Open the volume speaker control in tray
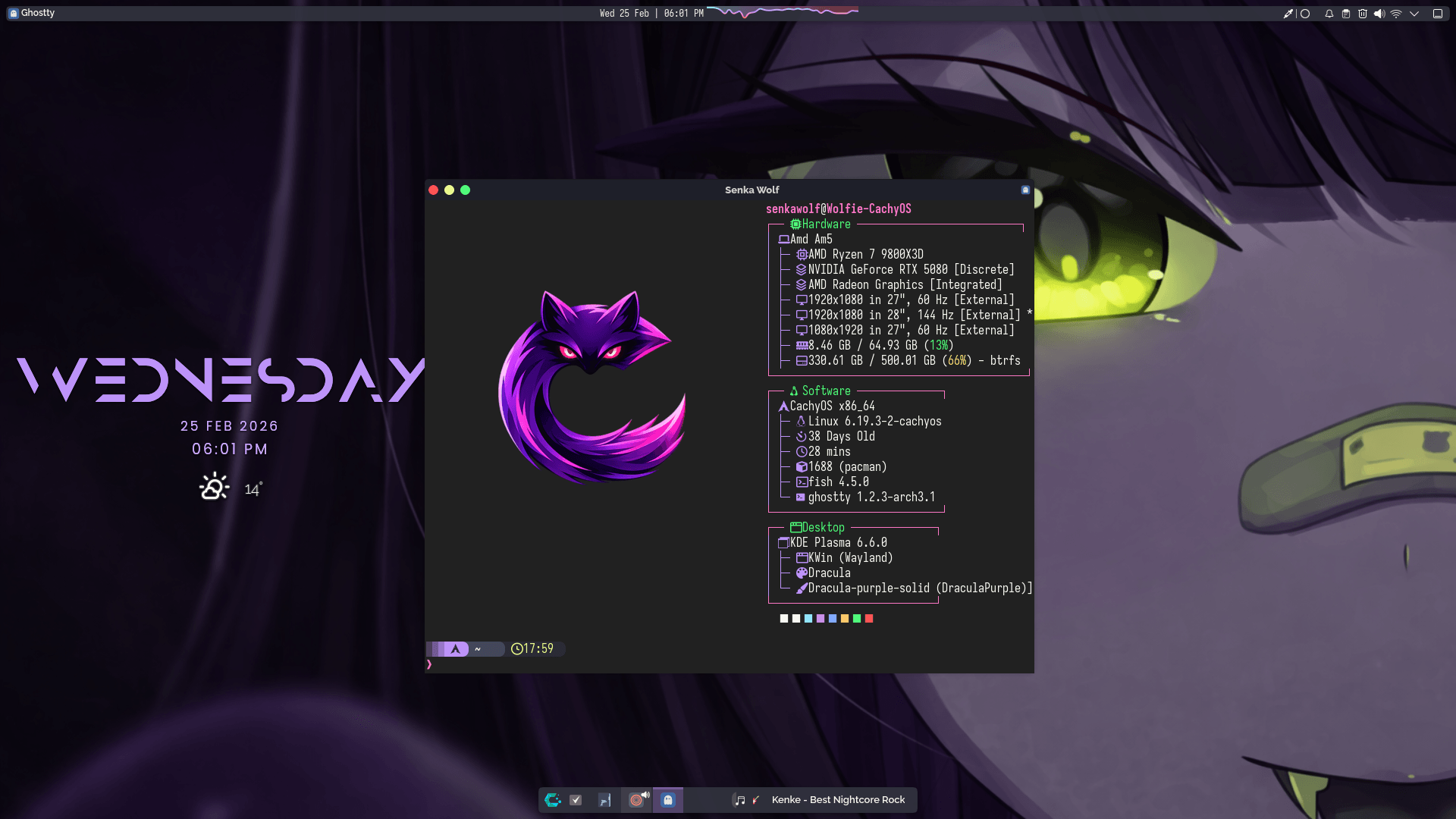Viewport: 1456px width, 819px height. click(x=1379, y=14)
